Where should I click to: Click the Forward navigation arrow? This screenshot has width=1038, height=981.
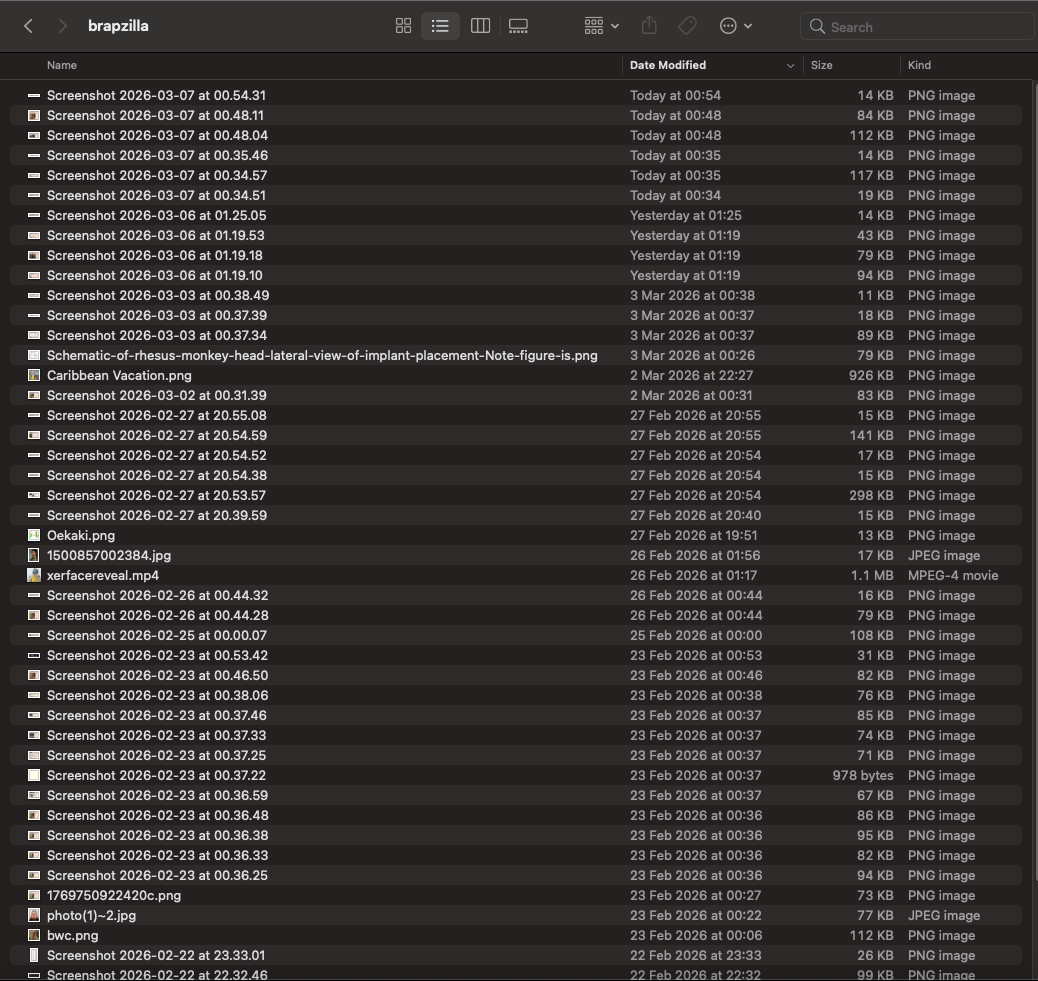pos(62,26)
